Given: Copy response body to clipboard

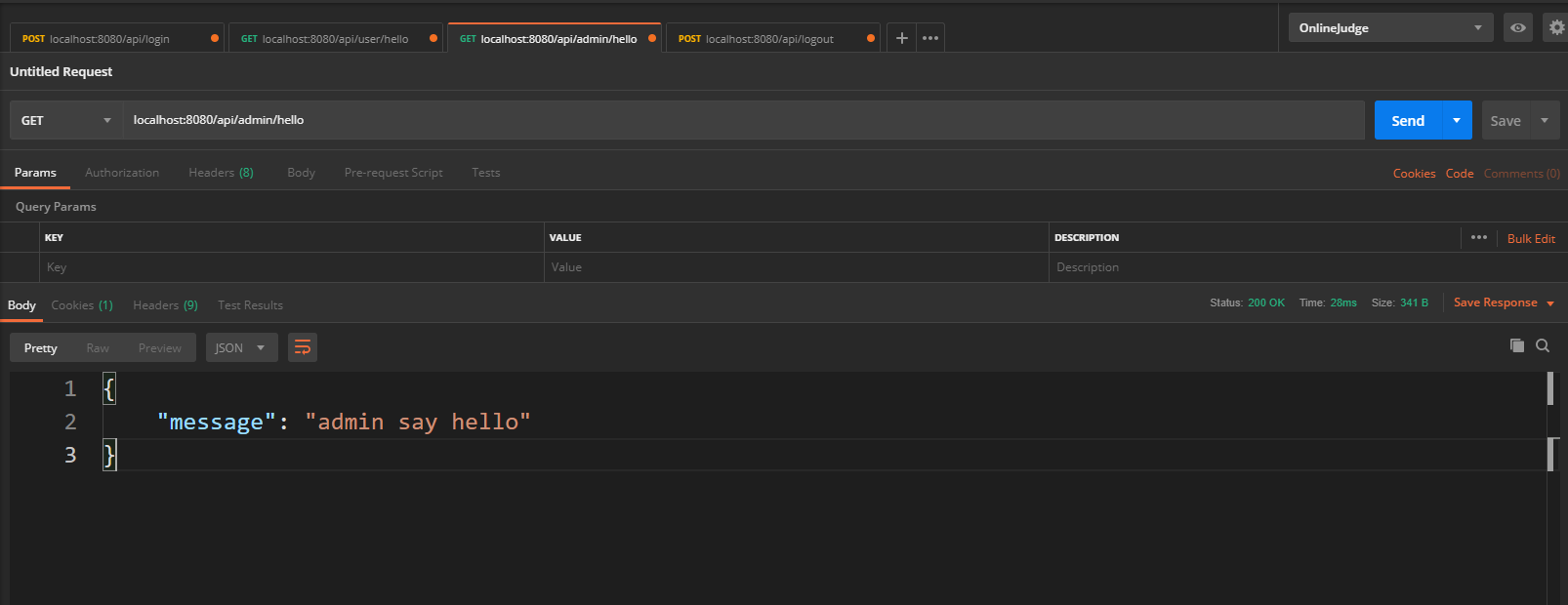Looking at the screenshot, I should tap(1516, 345).
